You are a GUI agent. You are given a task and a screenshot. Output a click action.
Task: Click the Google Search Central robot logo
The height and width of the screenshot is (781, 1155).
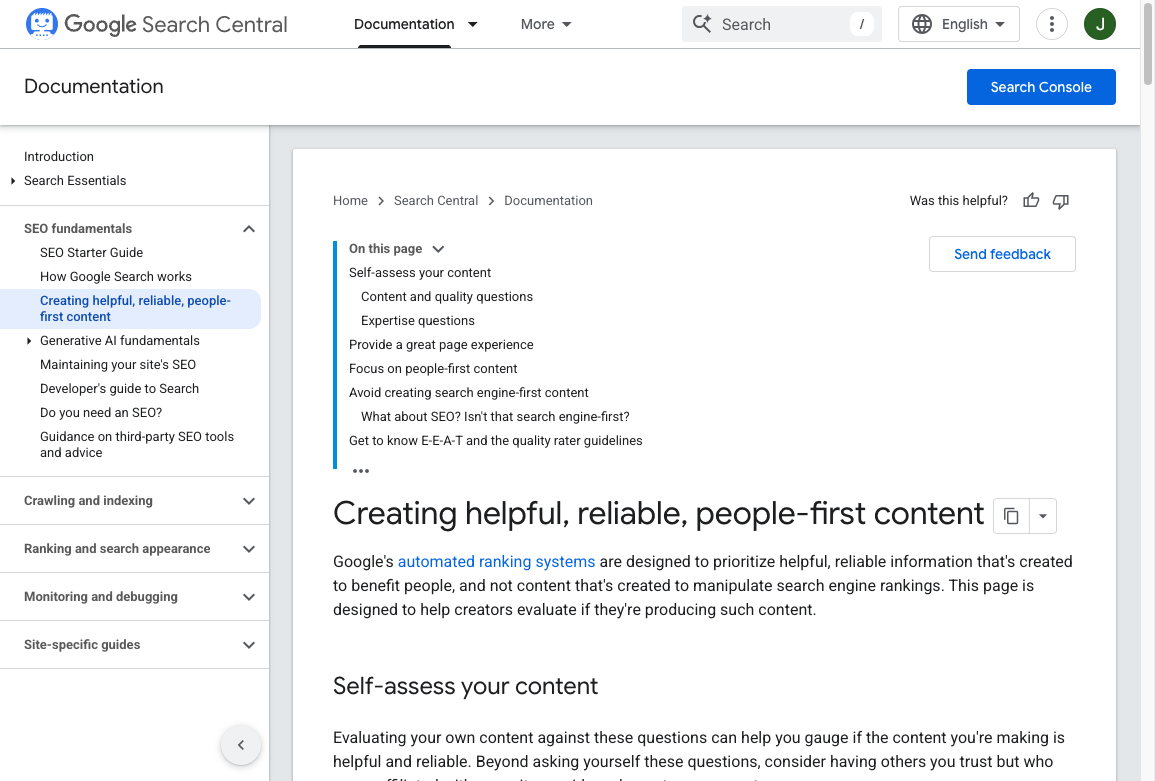pos(41,24)
